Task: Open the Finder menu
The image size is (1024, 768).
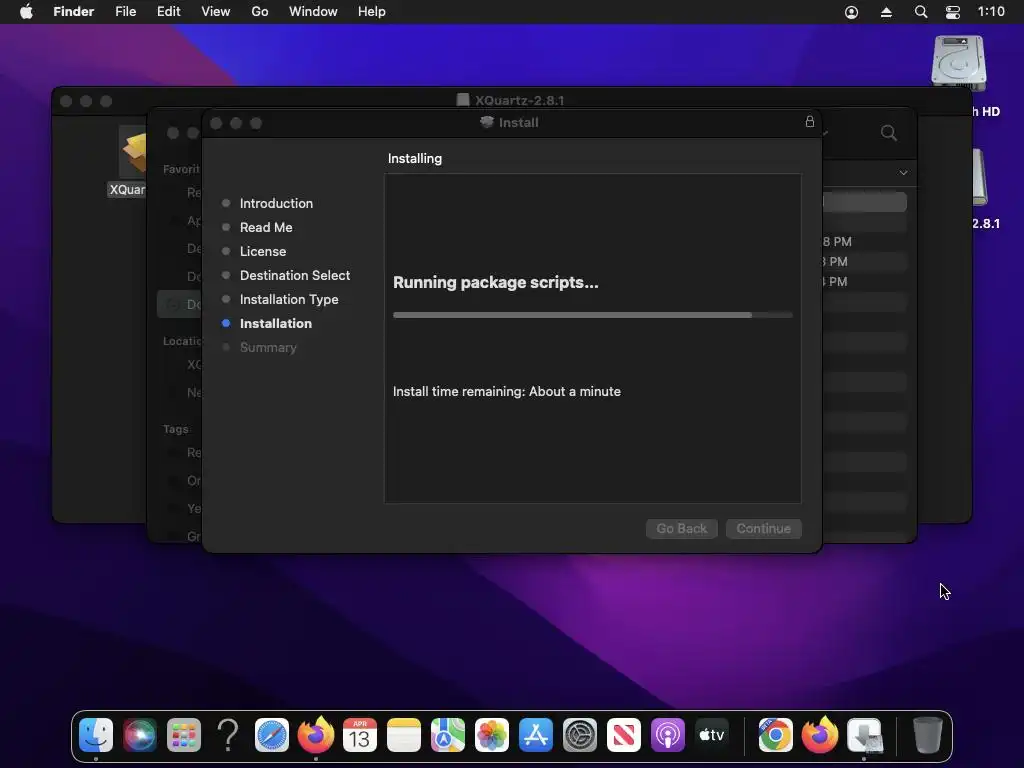Action: [74, 12]
